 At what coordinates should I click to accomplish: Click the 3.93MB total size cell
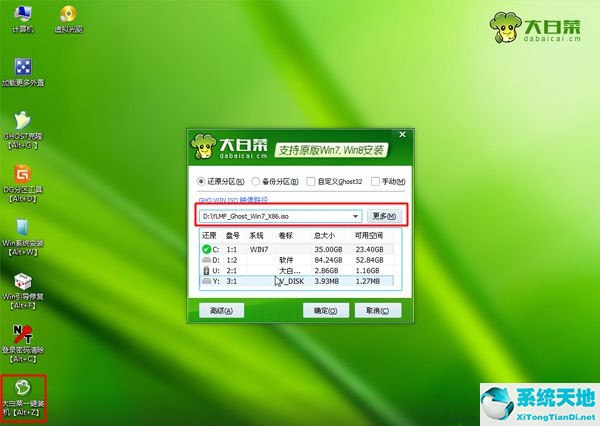pos(328,281)
